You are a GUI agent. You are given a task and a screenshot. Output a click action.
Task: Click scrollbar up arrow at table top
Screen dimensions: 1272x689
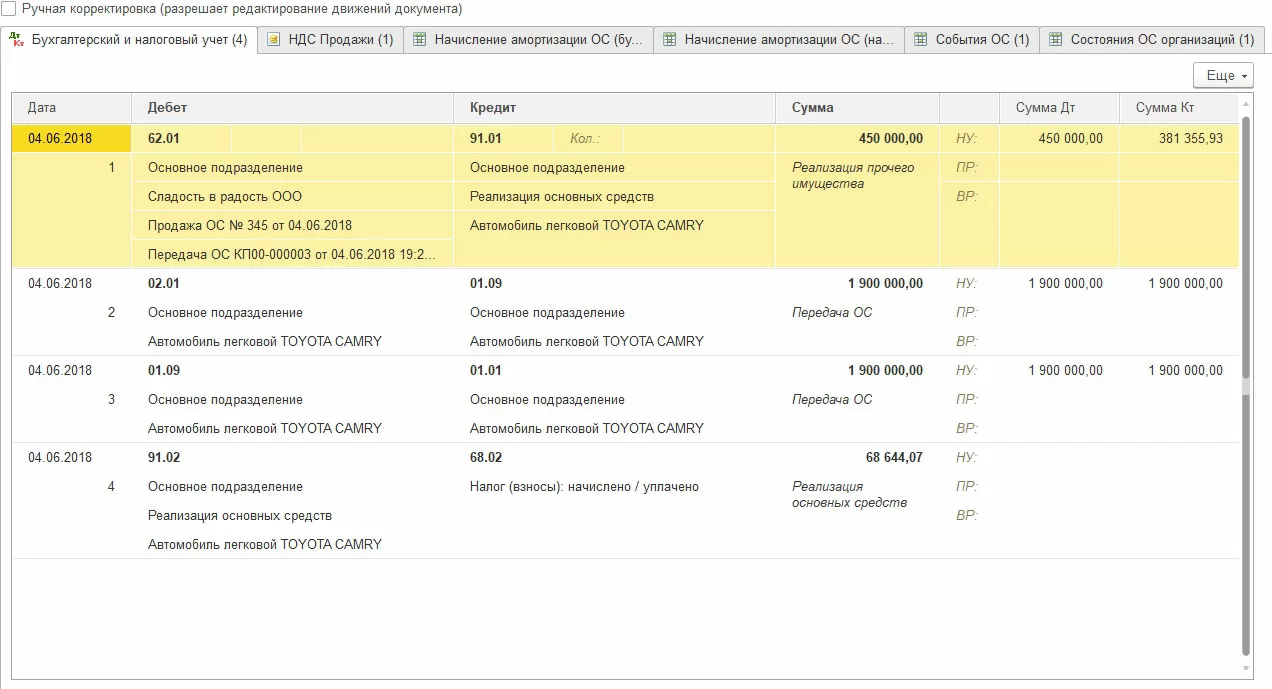click(x=1246, y=104)
